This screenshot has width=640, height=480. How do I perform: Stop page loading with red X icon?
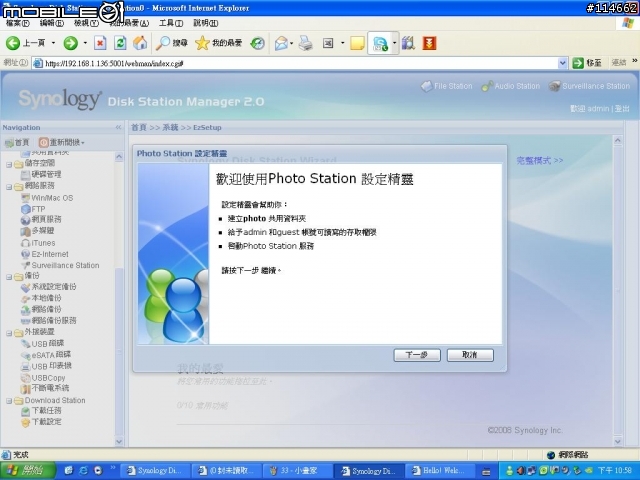pyautogui.click(x=100, y=43)
